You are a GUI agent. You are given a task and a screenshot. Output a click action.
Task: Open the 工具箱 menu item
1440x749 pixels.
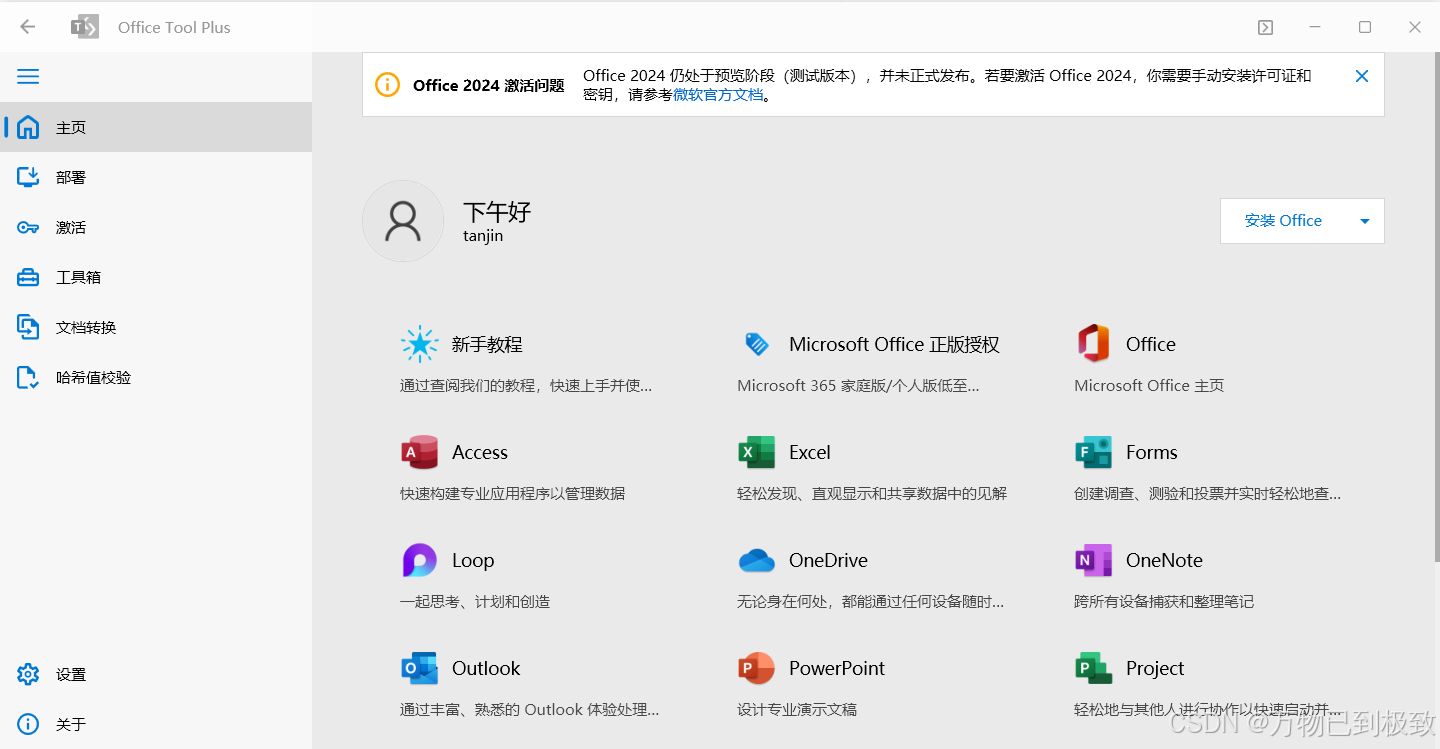tap(156, 277)
